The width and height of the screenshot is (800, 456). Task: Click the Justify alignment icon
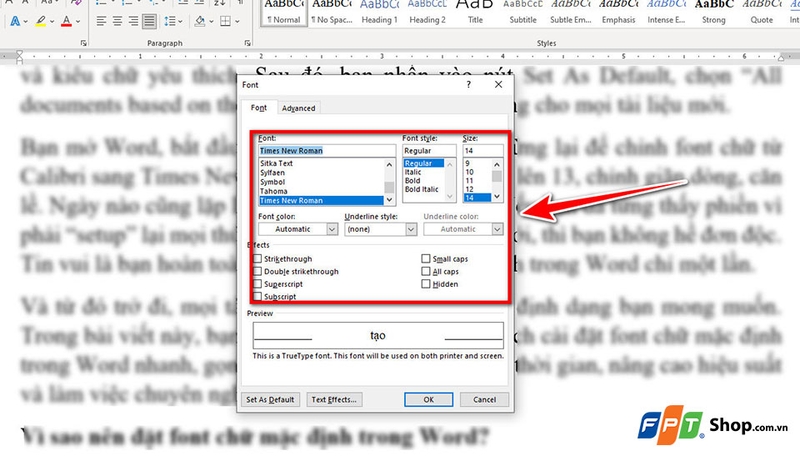[149, 21]
